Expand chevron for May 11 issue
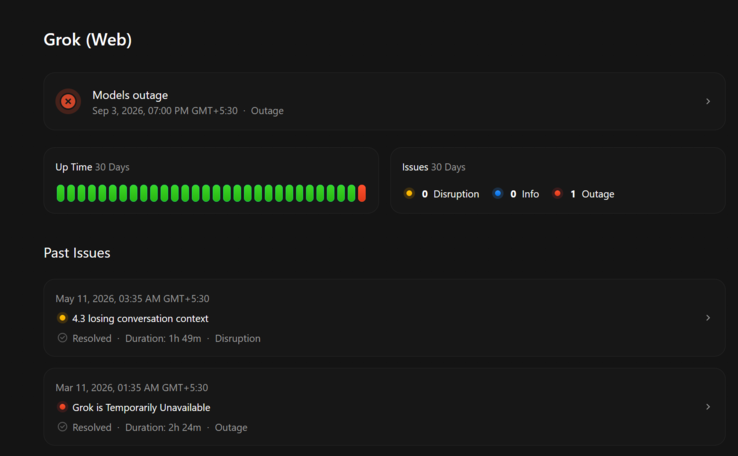 tap(708, 318)
